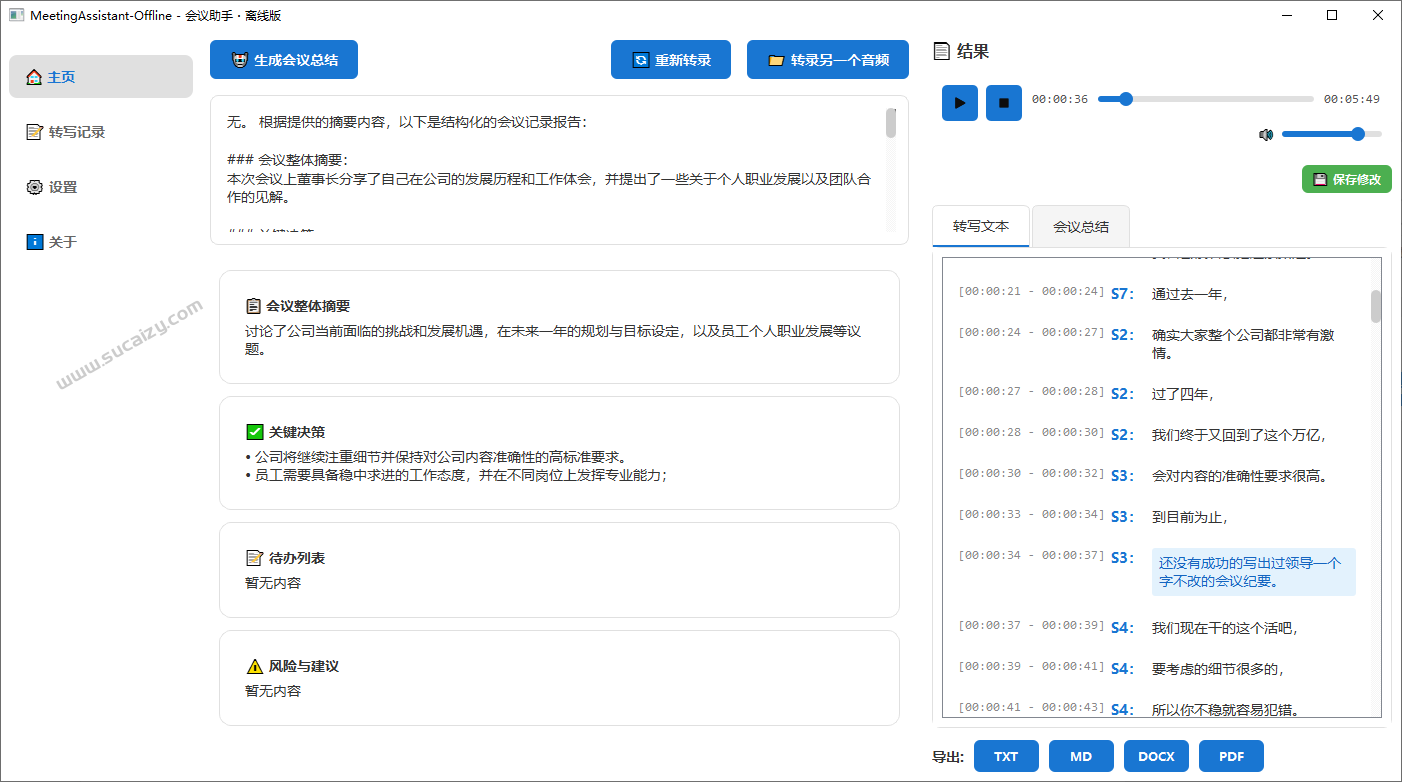Open the 转写文本 tab

981,226
